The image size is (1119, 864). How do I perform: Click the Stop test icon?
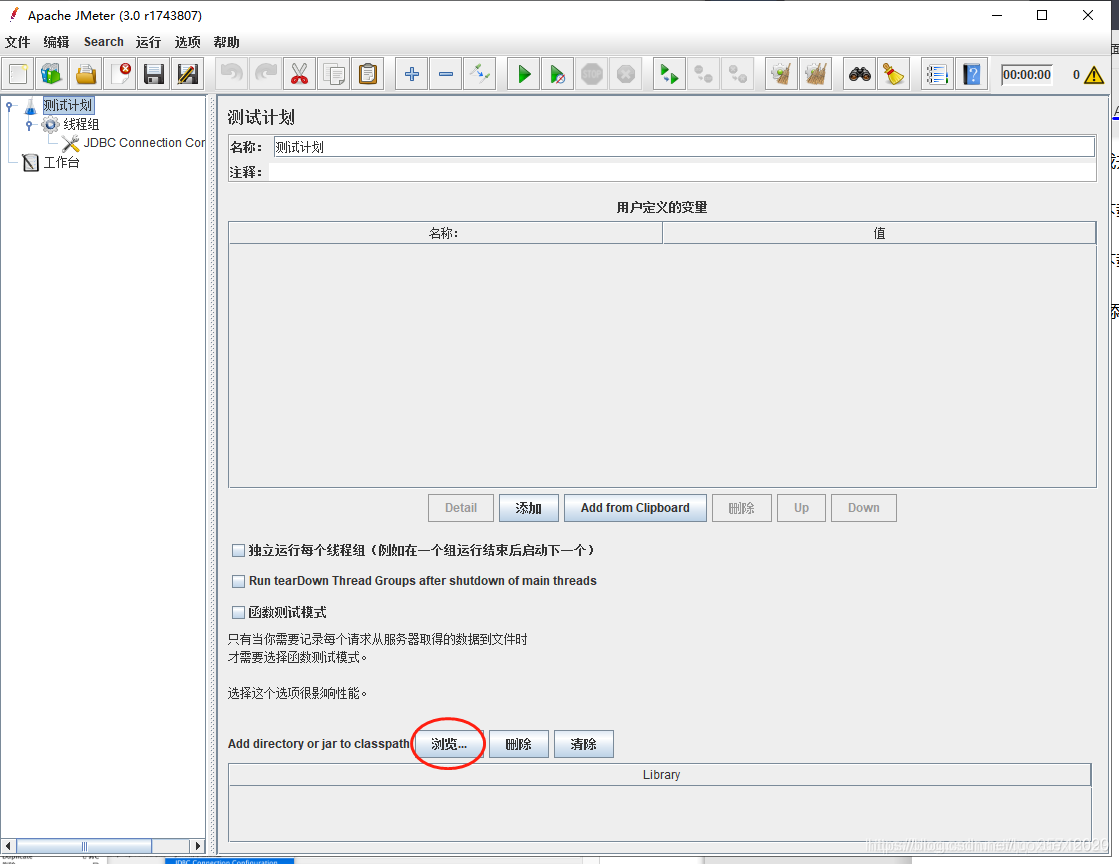(x=592, y=74)
